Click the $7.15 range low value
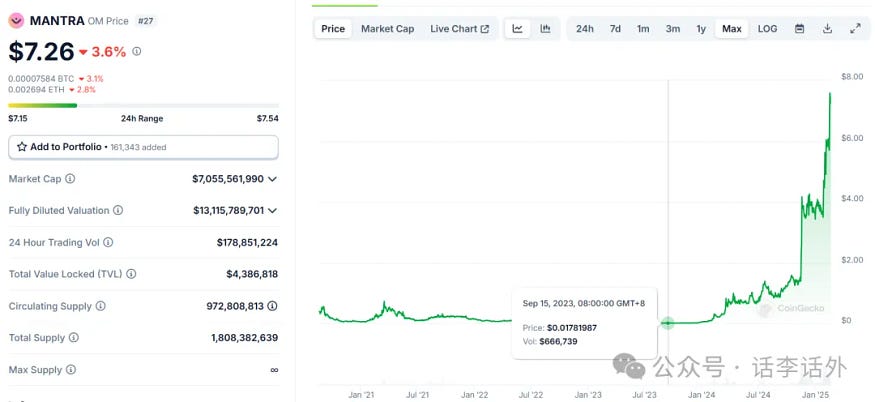The height and width of the screenshot is (402, 875). (18, 118)
